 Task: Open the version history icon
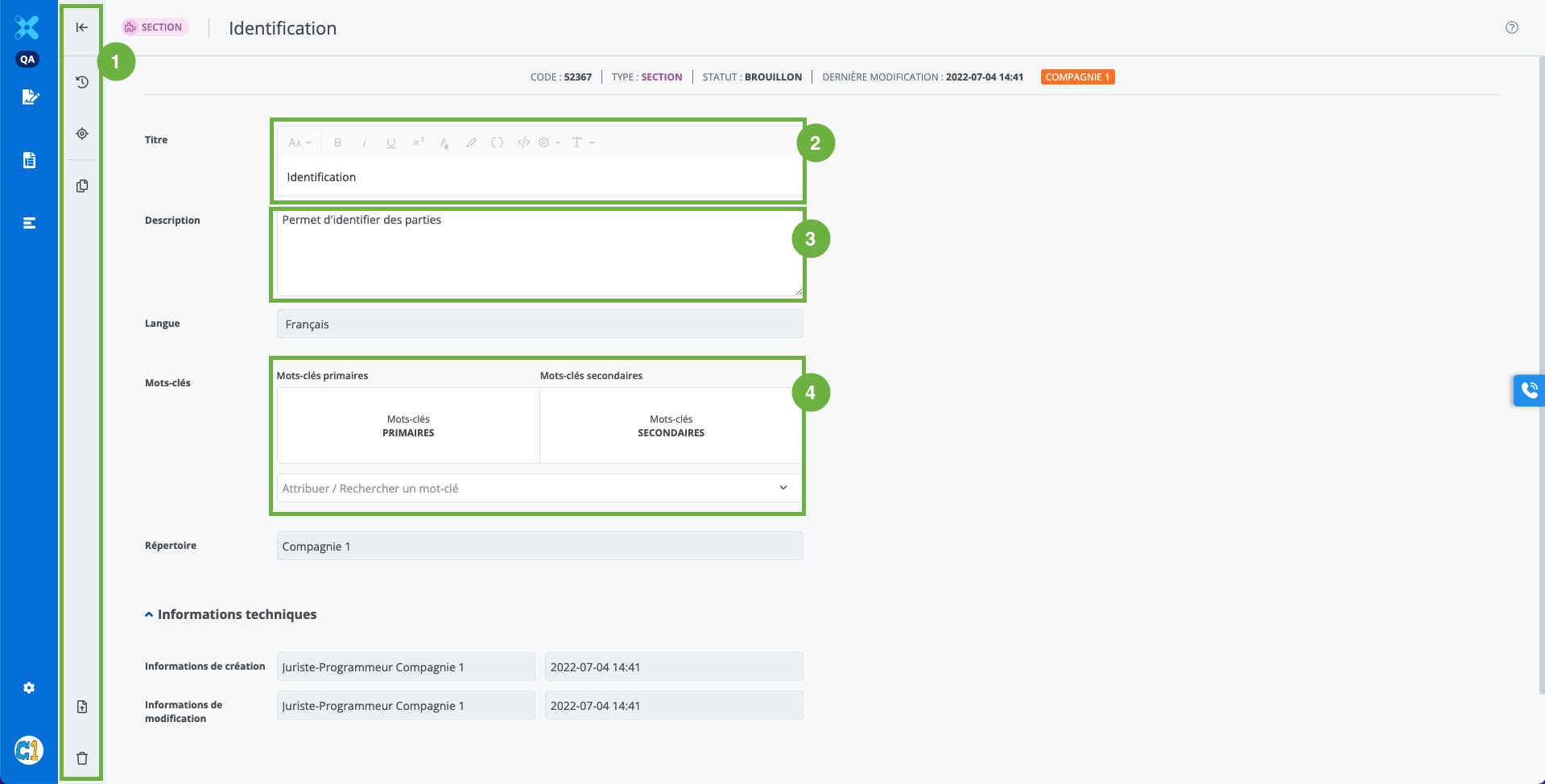coord(82,82)
